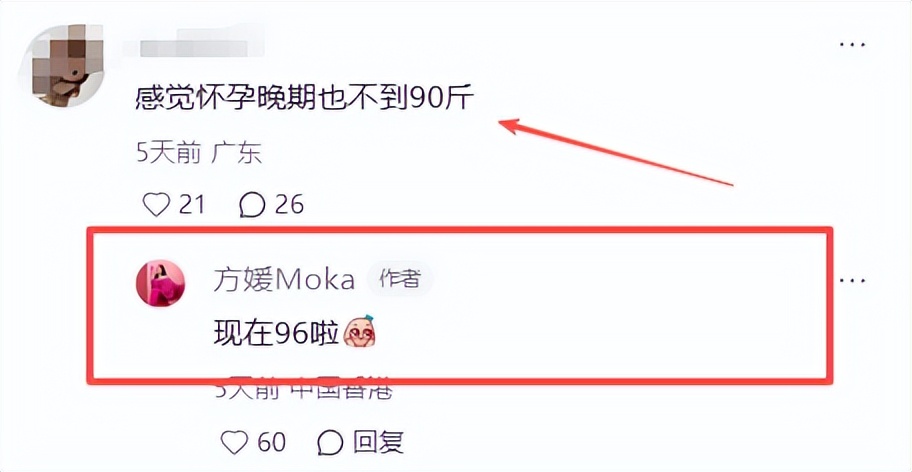Click the 回复 reply text button
The width and height of the screenshot is (912, 472).
(377, 442)
